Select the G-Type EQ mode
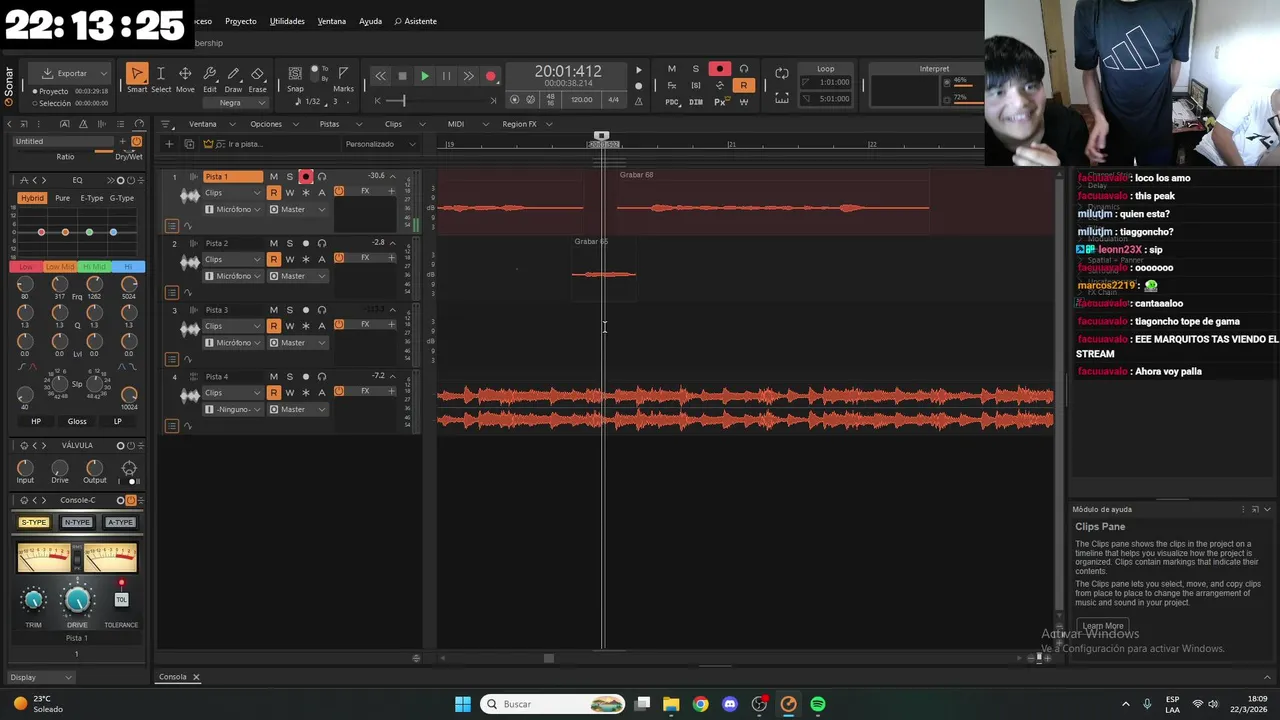The width and height of the screenshot is (1280, 720). pos(122,198)
